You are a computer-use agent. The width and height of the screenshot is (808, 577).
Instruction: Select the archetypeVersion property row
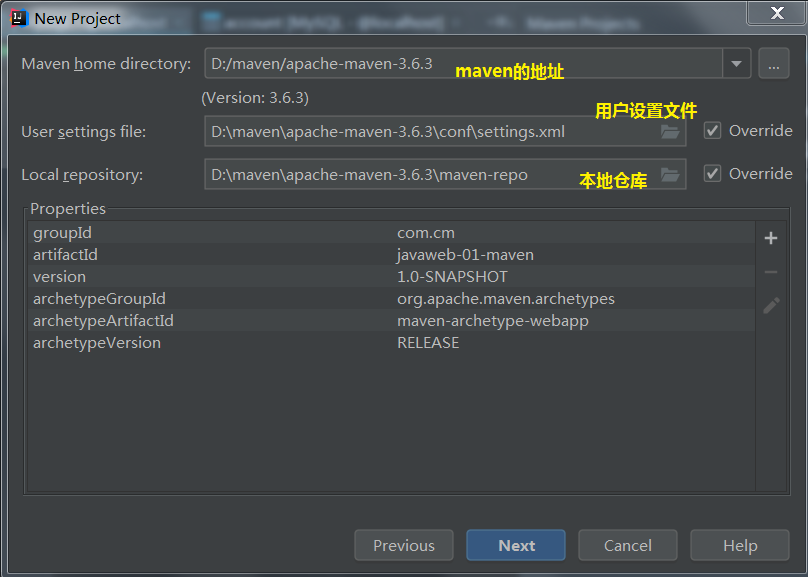click(392, 343)
